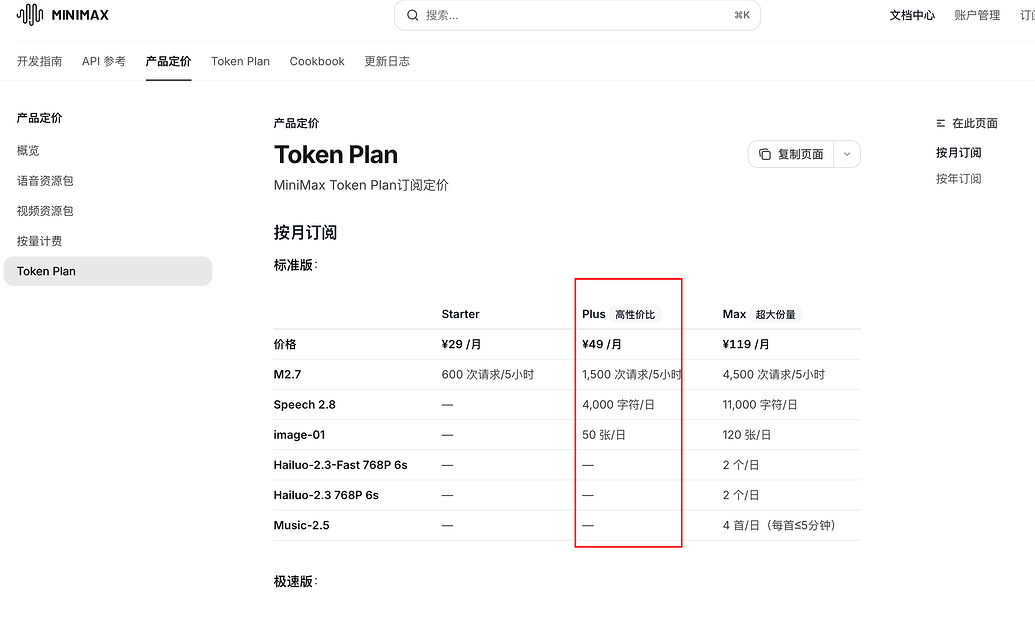Open the 更新日志 tab
The height and width of the screenshot is (618, 1035).
click(387, 61)
